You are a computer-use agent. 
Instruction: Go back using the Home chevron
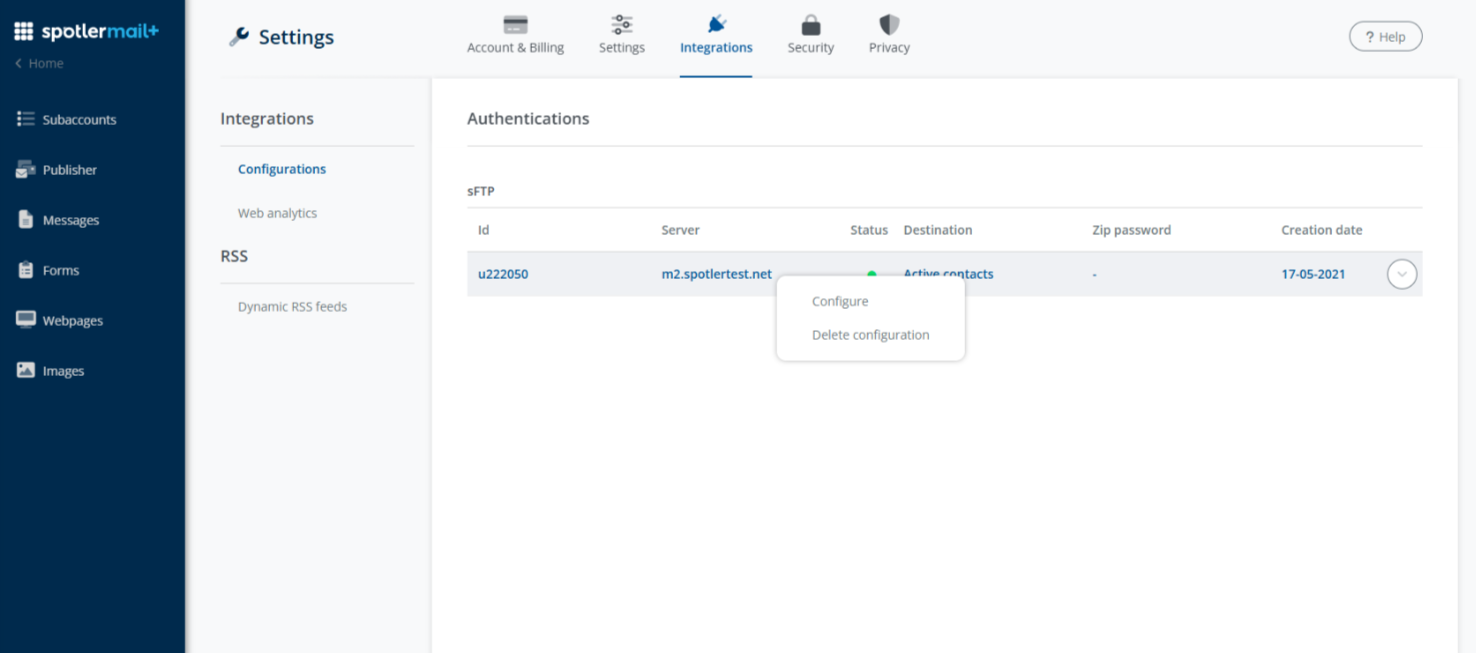pyautogui.click(x=18, y=63)
